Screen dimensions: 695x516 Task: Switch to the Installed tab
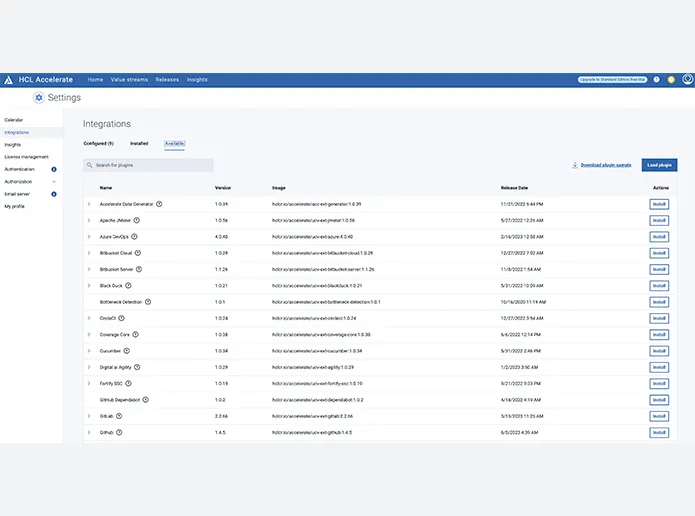tap(139, 144)
